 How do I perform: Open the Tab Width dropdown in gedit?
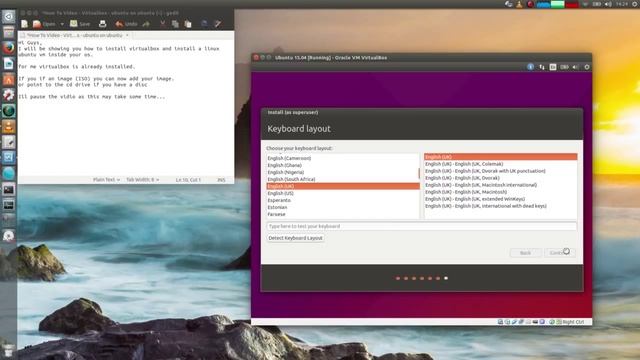[x=142, y=180]
